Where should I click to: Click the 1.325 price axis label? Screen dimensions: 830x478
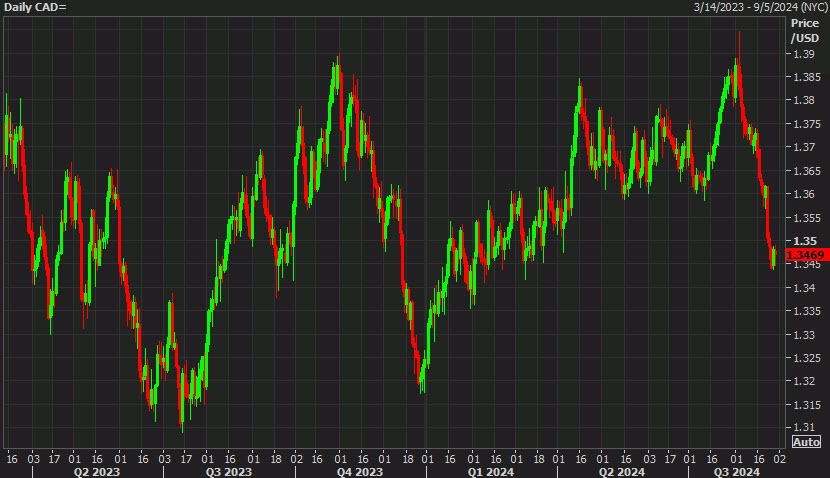[807, 358]
